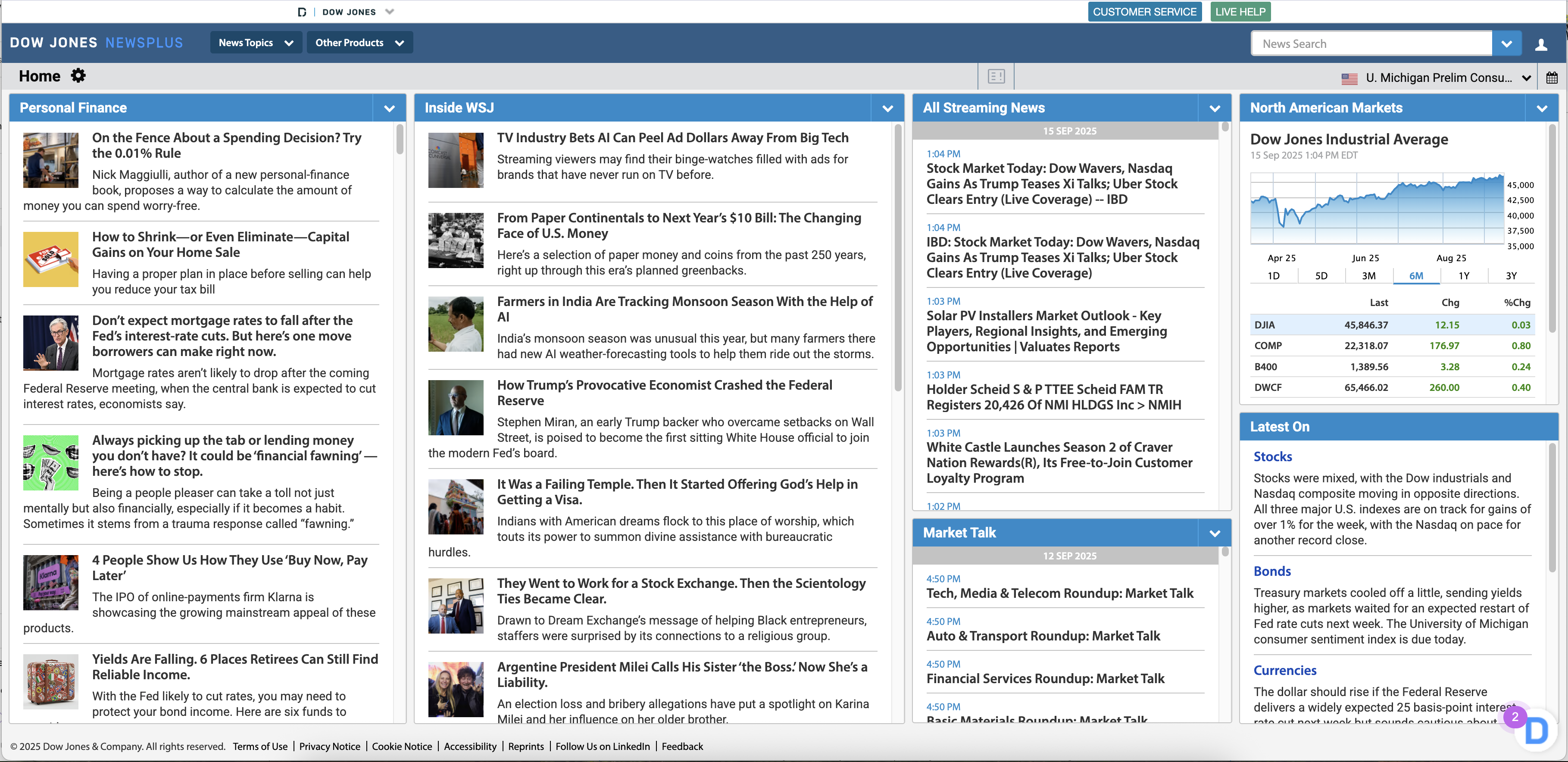The image size is (1568, 762).
Task: Click the user profile icon
Action: (1540, 44)
